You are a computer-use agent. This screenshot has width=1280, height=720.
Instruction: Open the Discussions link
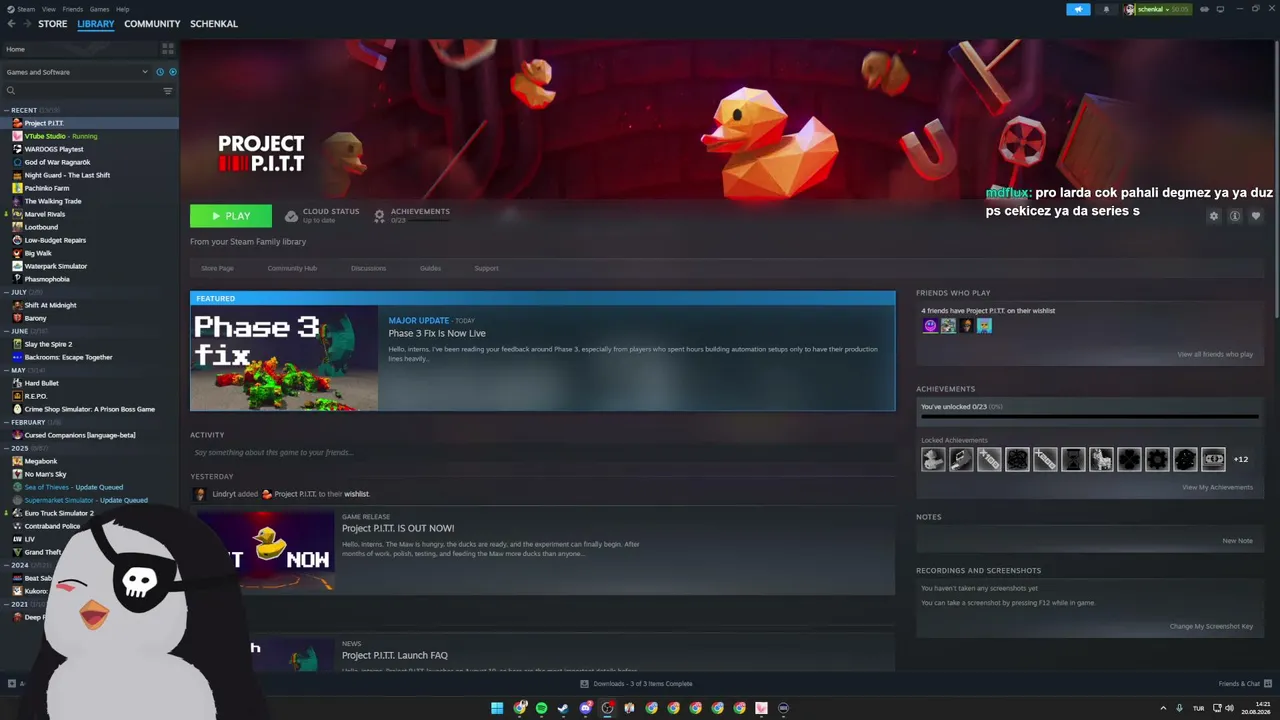(368, 268)
